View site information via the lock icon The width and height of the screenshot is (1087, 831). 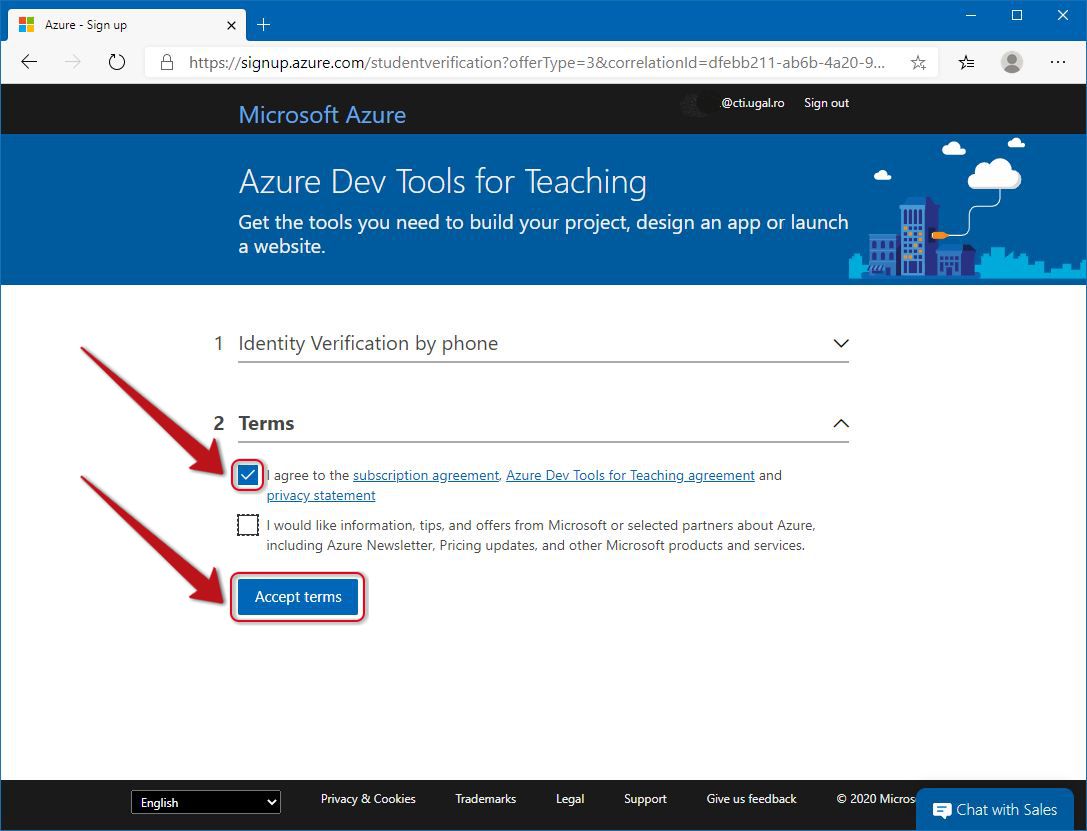(166, 62)
